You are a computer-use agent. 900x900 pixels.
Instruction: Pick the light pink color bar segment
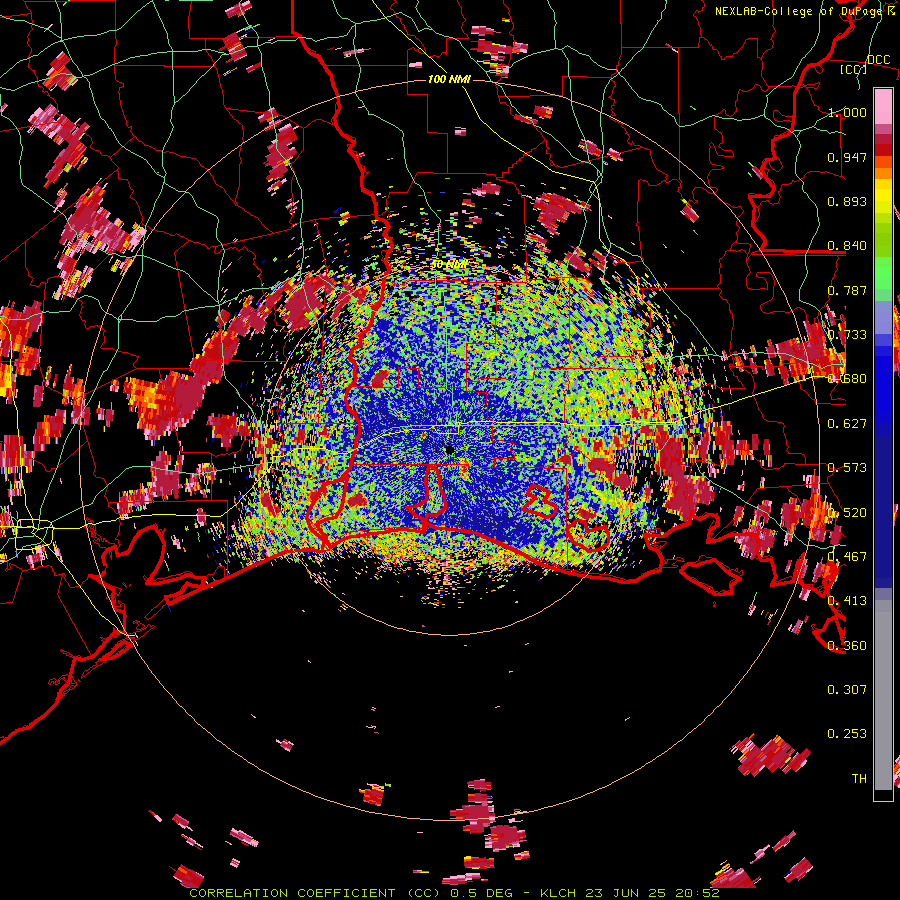(x=883, y=107)
